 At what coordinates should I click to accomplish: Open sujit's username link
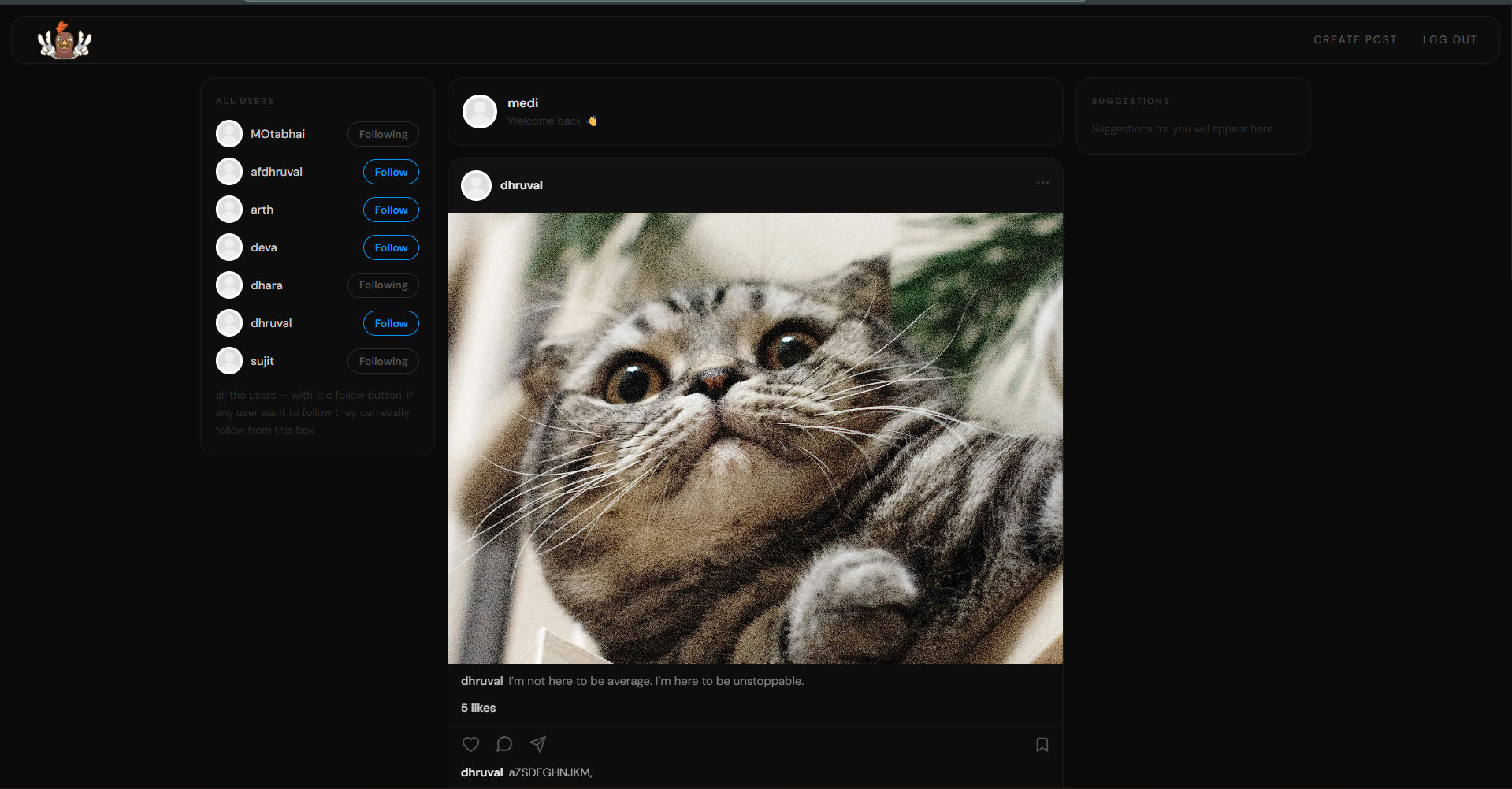coord(262,361)
